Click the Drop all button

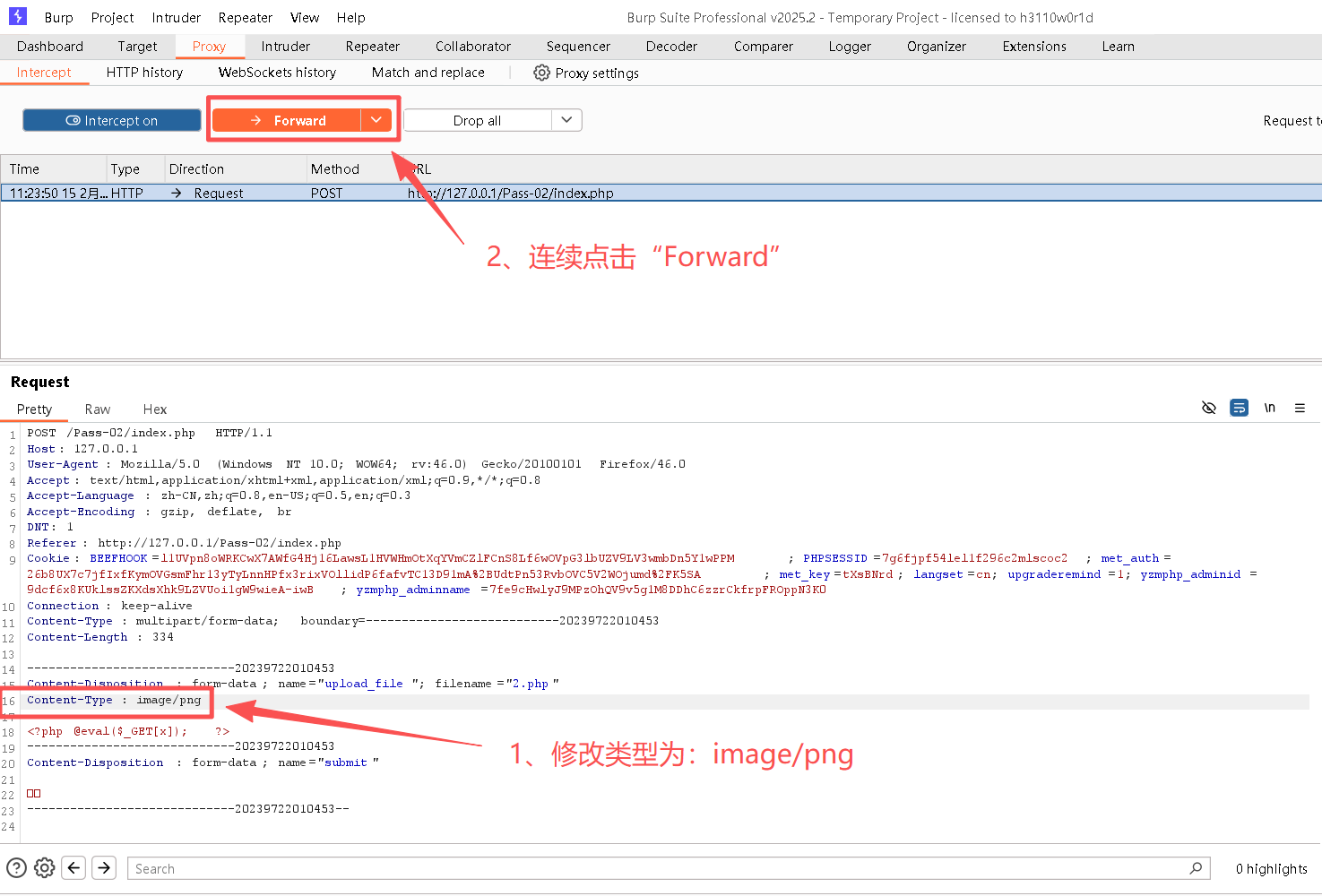coord(477,120)
